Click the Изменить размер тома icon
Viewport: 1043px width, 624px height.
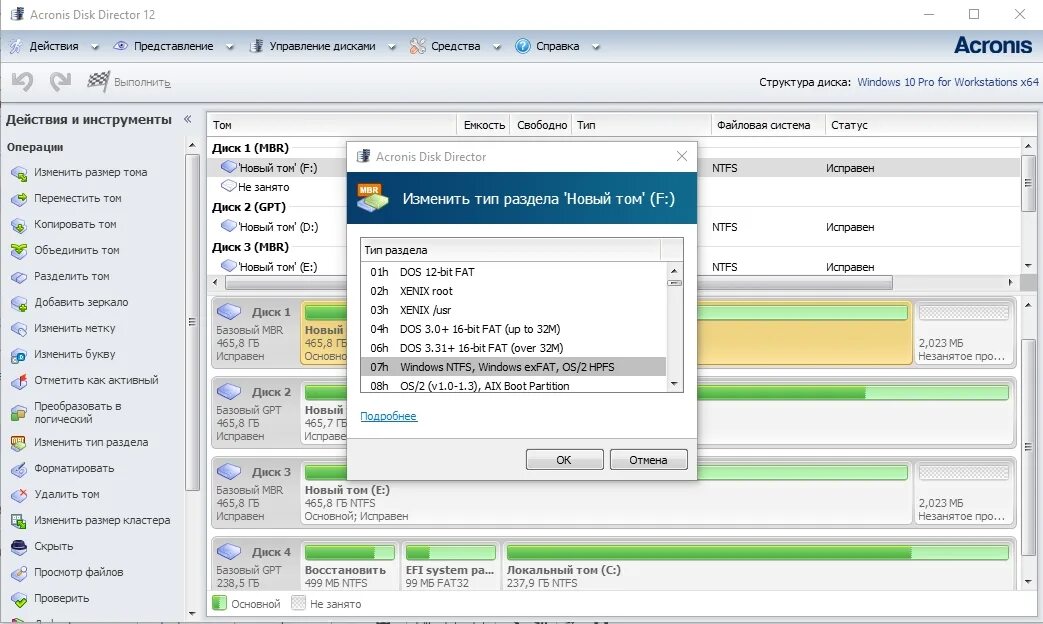tap(19, 173)
